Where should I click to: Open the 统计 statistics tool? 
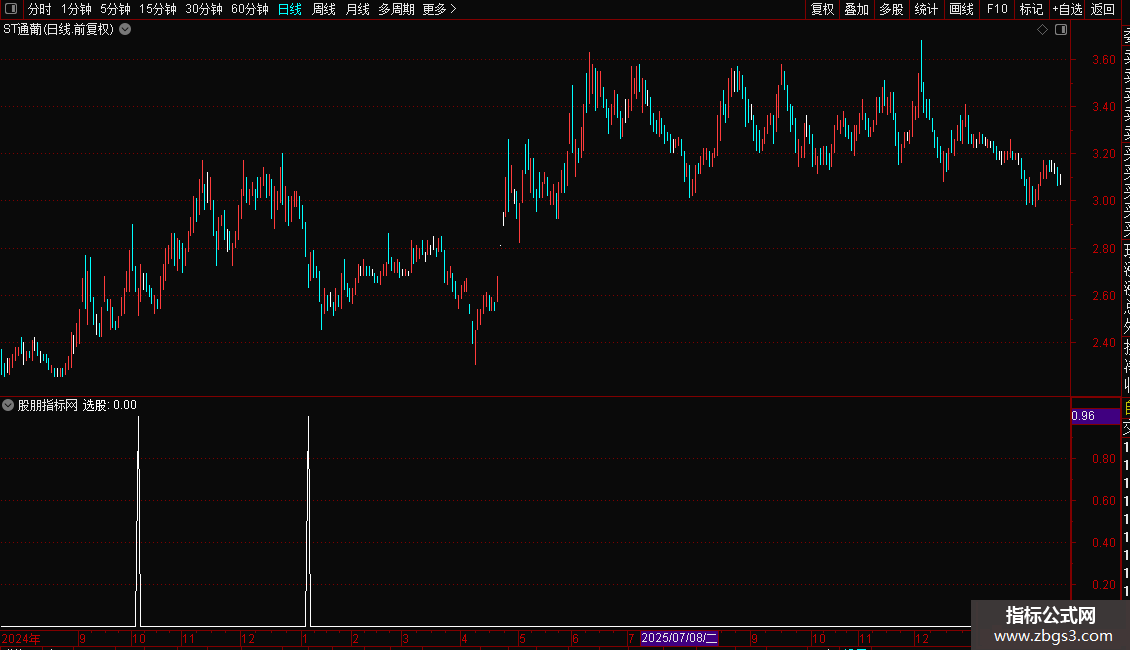(x=926, y=9)
